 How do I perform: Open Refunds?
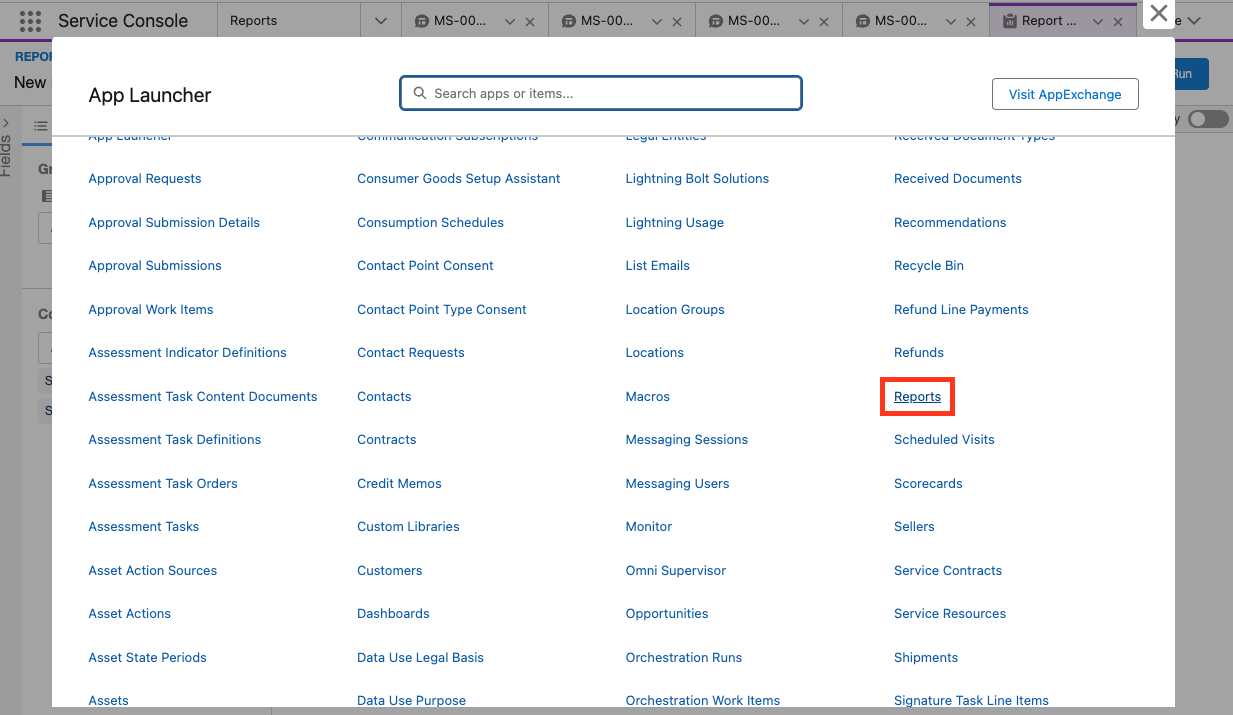coord(919,353)
